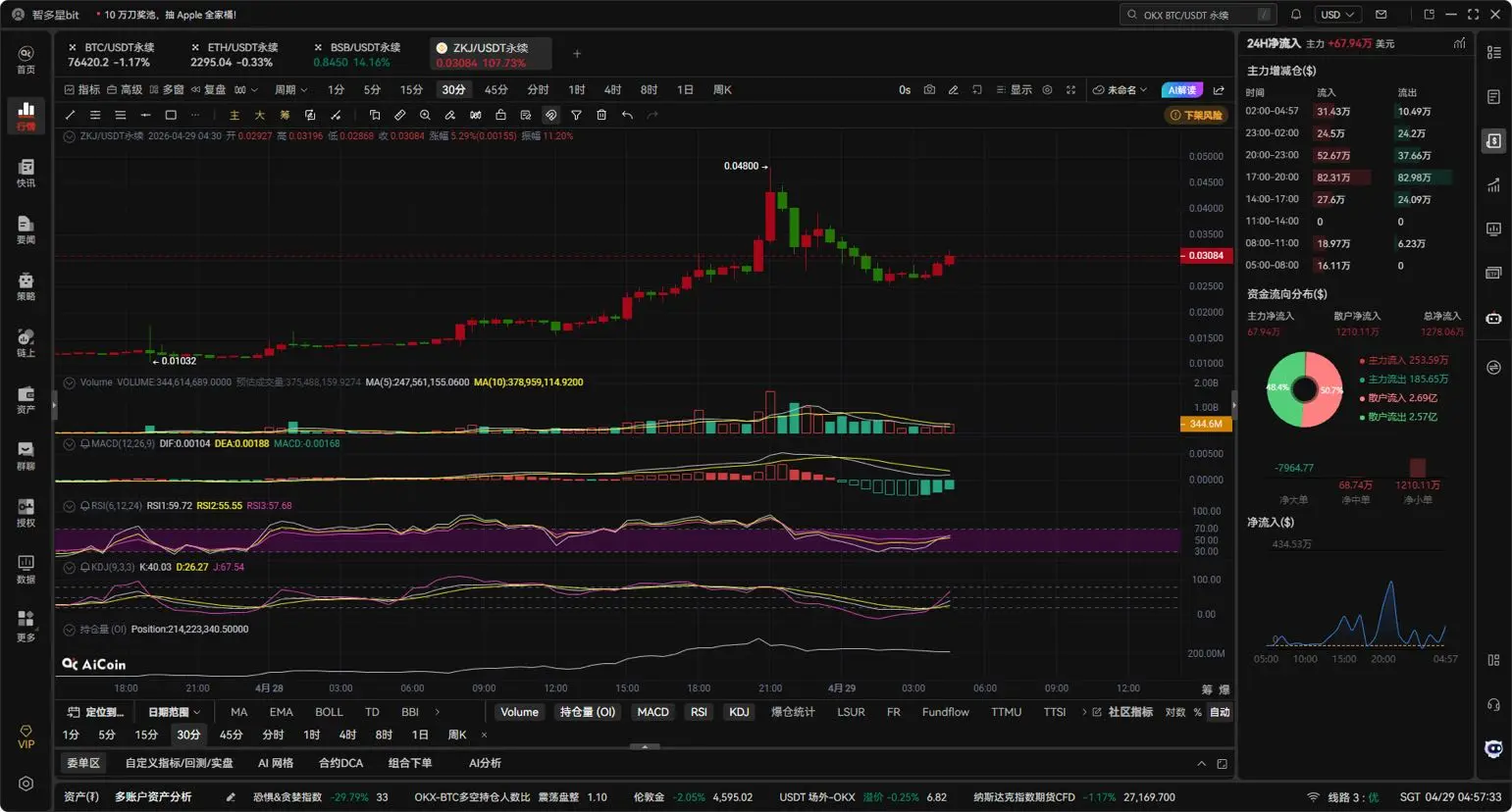The width and height of the screenshot is (1512, 812).
Task: Toggle 自动 auto scale
Action: click(1220, 712)
